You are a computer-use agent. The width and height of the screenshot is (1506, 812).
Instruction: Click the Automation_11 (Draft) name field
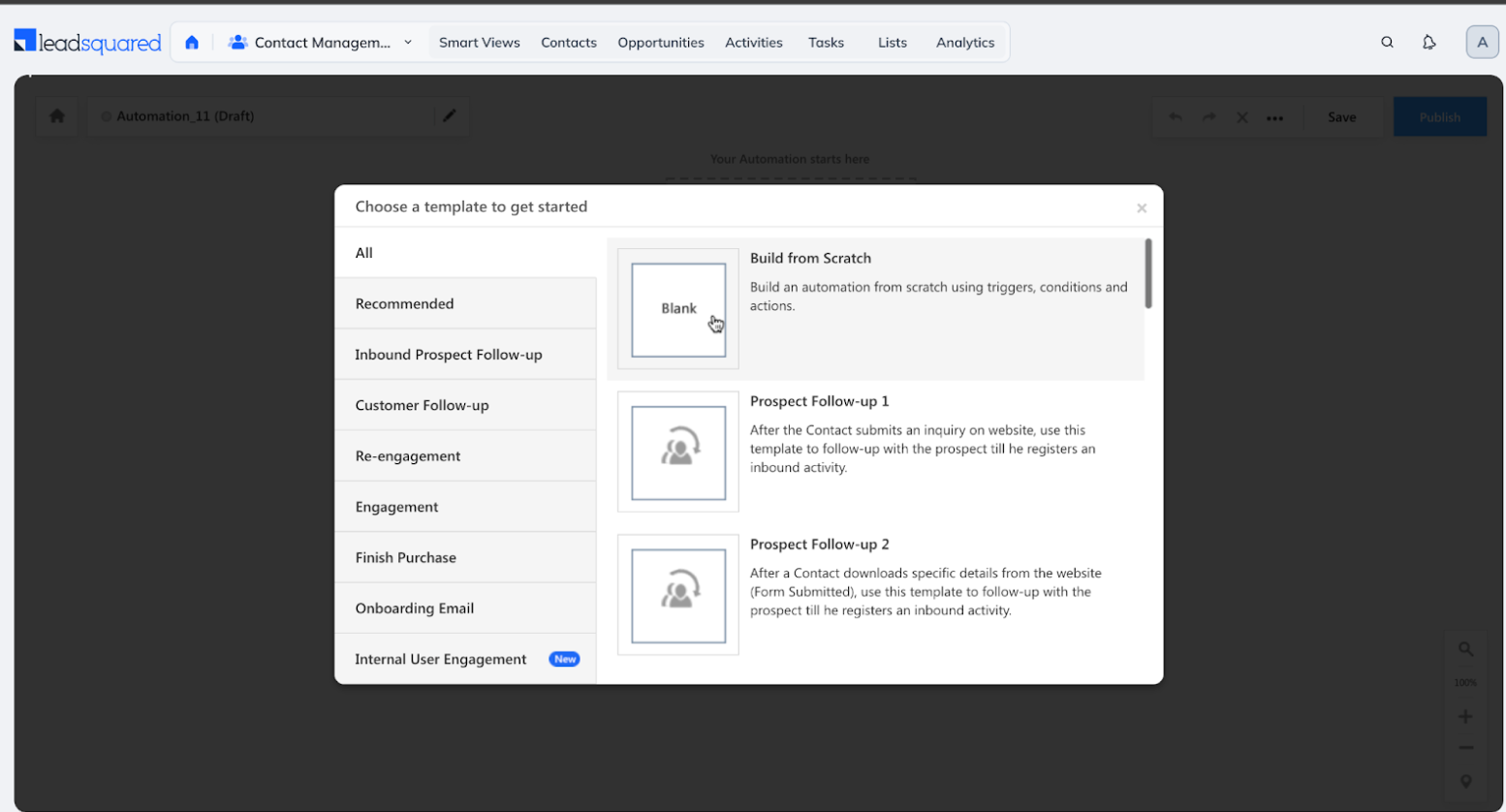262,116
